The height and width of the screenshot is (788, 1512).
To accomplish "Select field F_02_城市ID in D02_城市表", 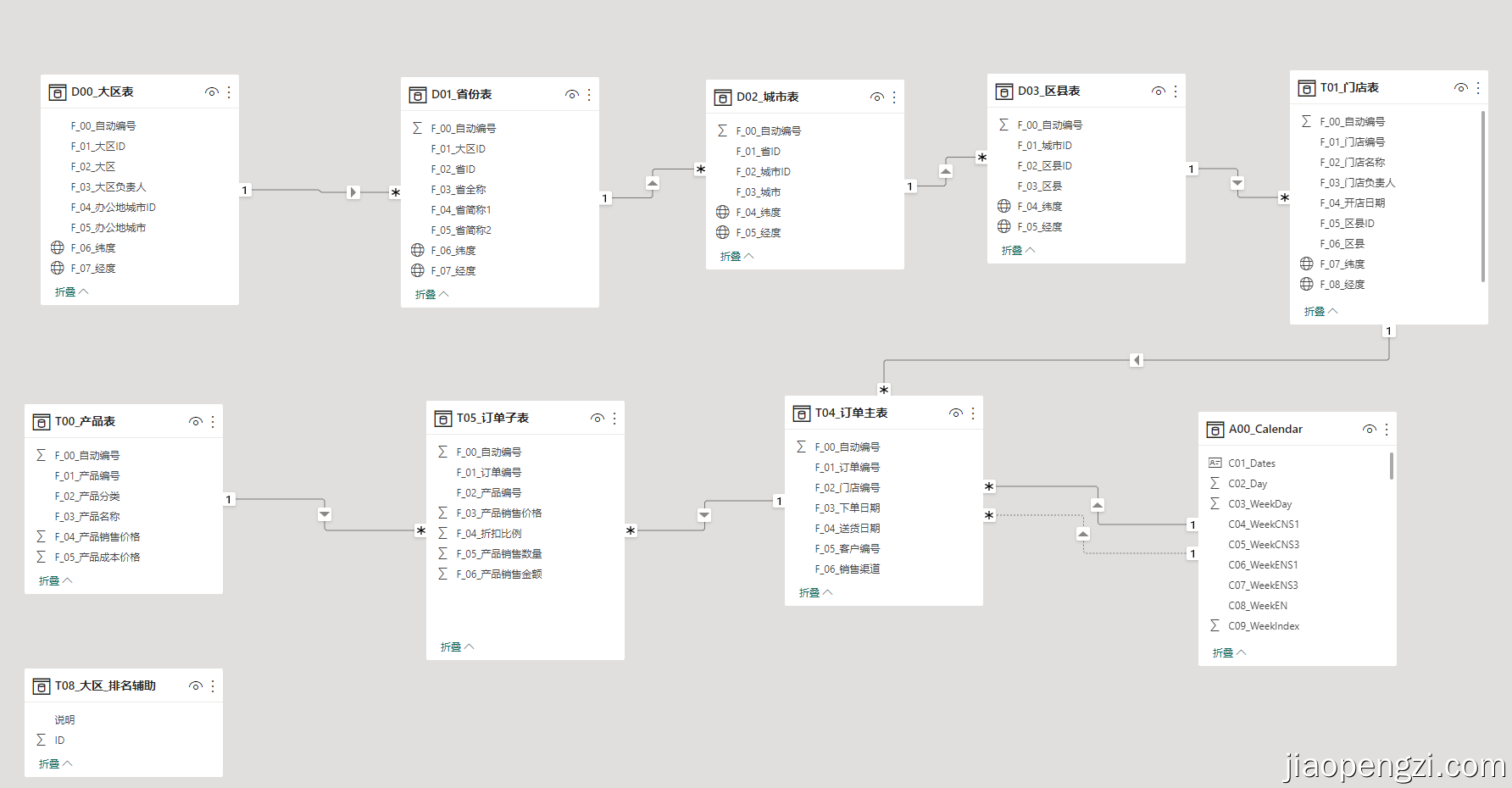I will pos(764,171).
